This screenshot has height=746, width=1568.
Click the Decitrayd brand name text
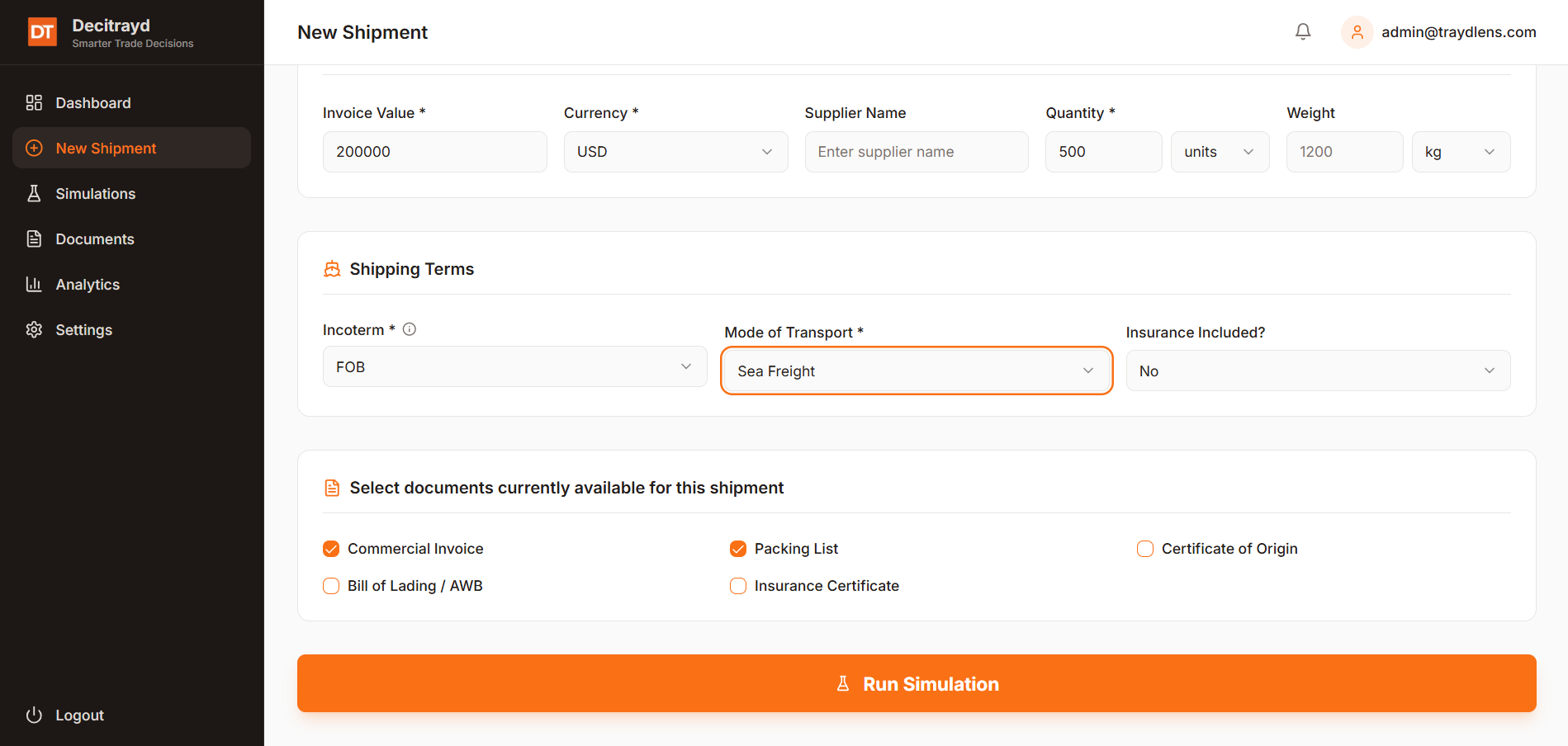[111, 26]
